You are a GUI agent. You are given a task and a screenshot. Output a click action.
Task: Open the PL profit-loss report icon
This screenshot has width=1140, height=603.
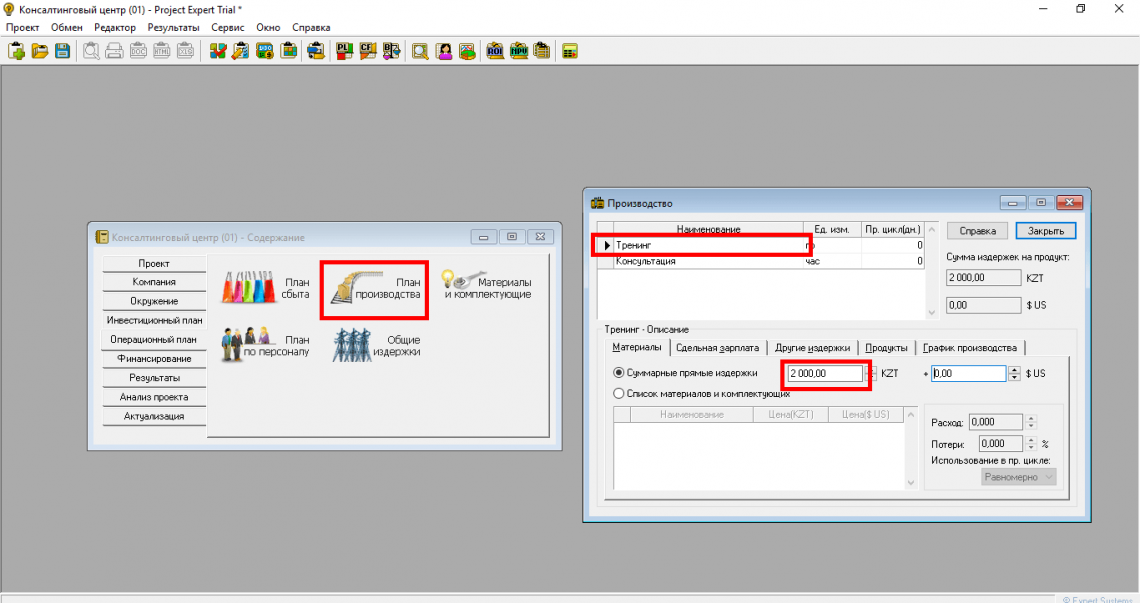click(x=344, y=51)
